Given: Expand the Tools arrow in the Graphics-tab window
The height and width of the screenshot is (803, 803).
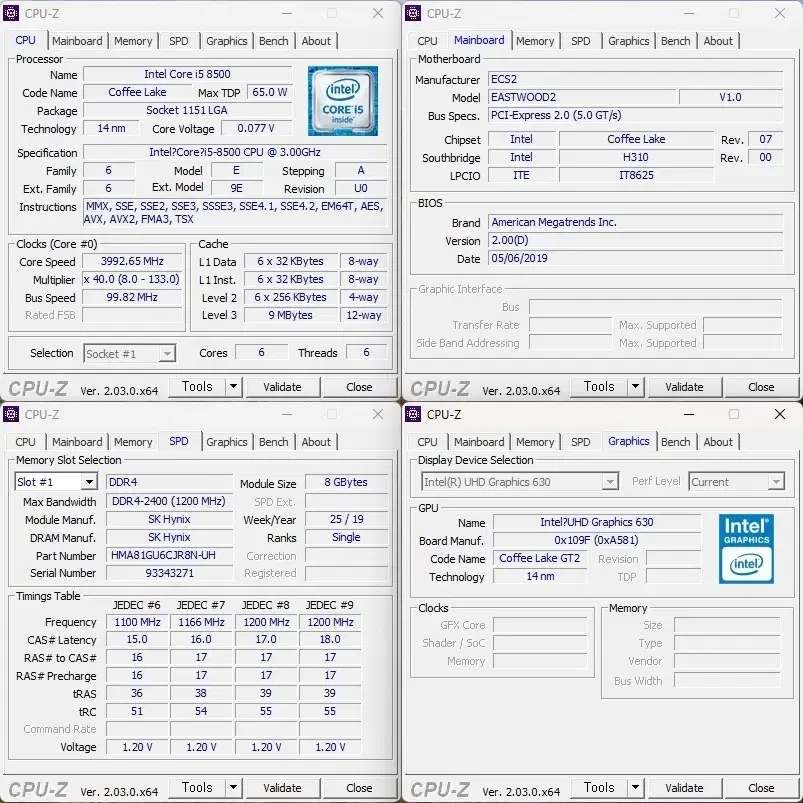Looking at the screenshot, I should (636, 788).
